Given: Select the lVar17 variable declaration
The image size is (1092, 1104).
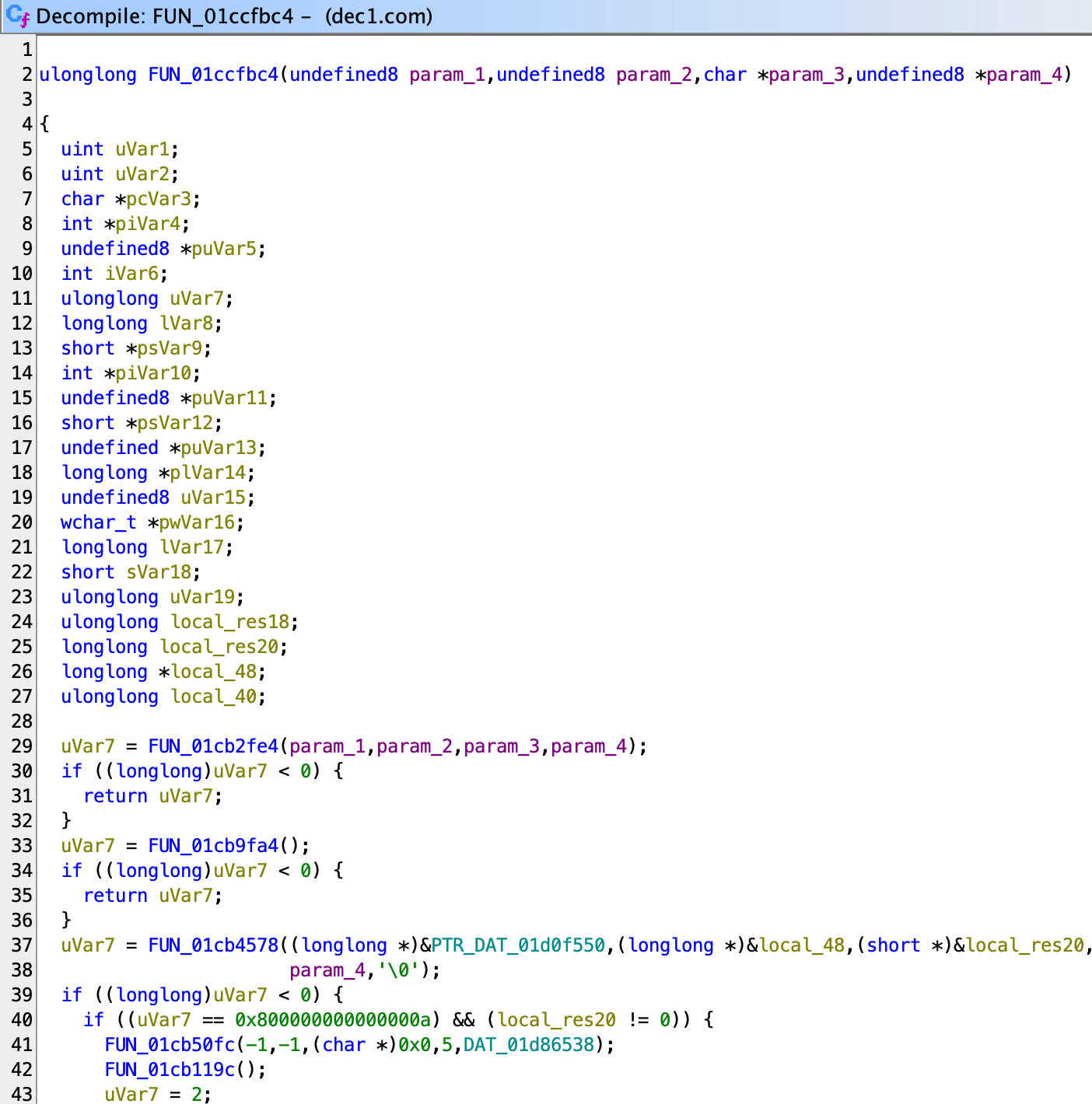Looking at the screenshot, I should (191, 547).
